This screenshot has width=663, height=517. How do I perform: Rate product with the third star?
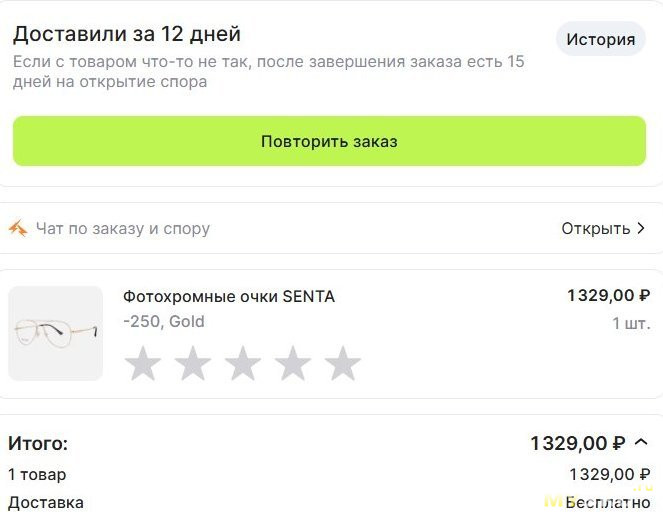tap(243, 364)
